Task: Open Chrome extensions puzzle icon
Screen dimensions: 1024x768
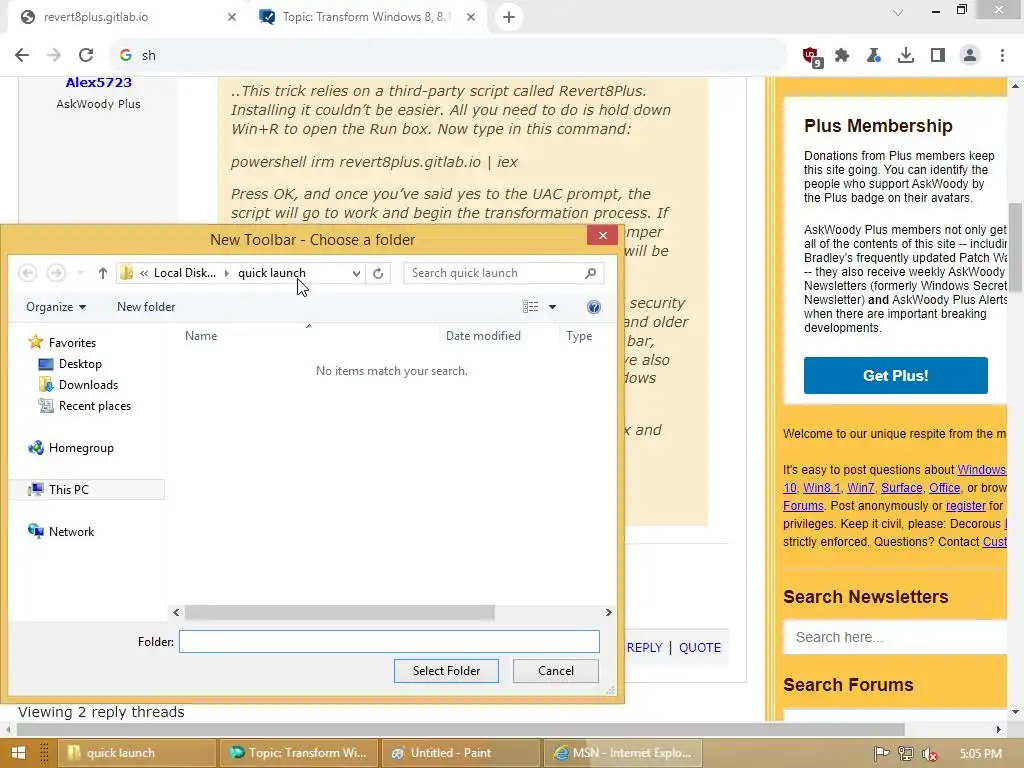Action: pos(842,56)
